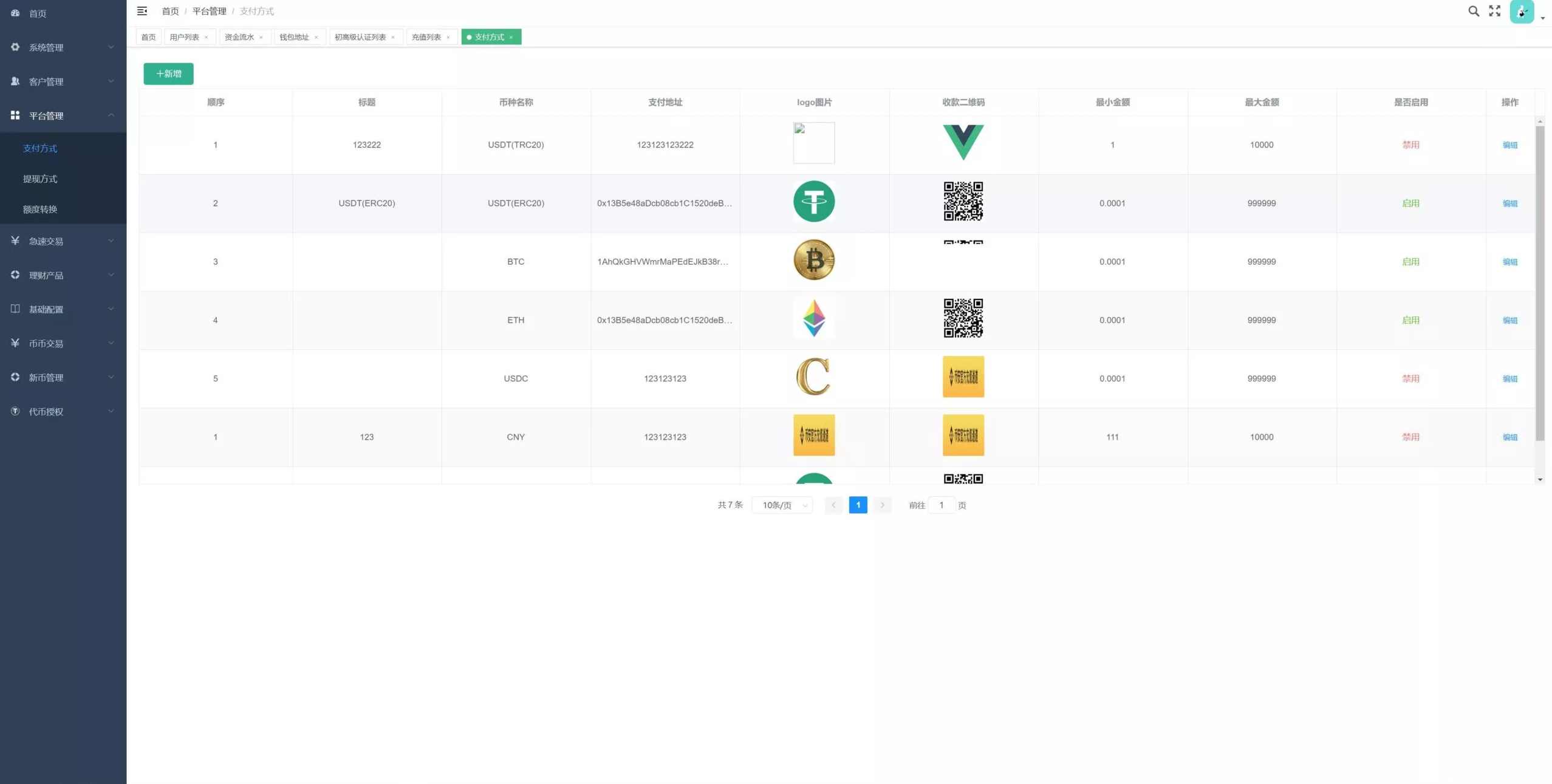Screen dimensions: 1552x784
Task: Click the +新增 button
Action: point(168,74)
